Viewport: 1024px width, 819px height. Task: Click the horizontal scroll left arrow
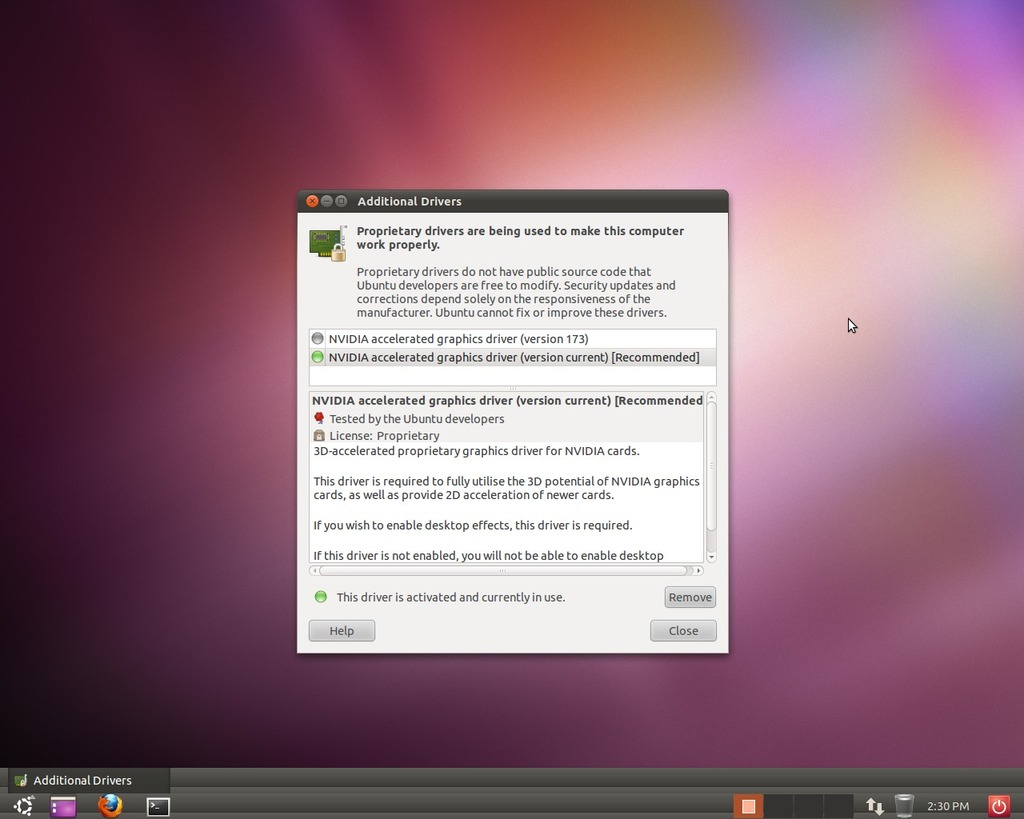coord(314,571)
